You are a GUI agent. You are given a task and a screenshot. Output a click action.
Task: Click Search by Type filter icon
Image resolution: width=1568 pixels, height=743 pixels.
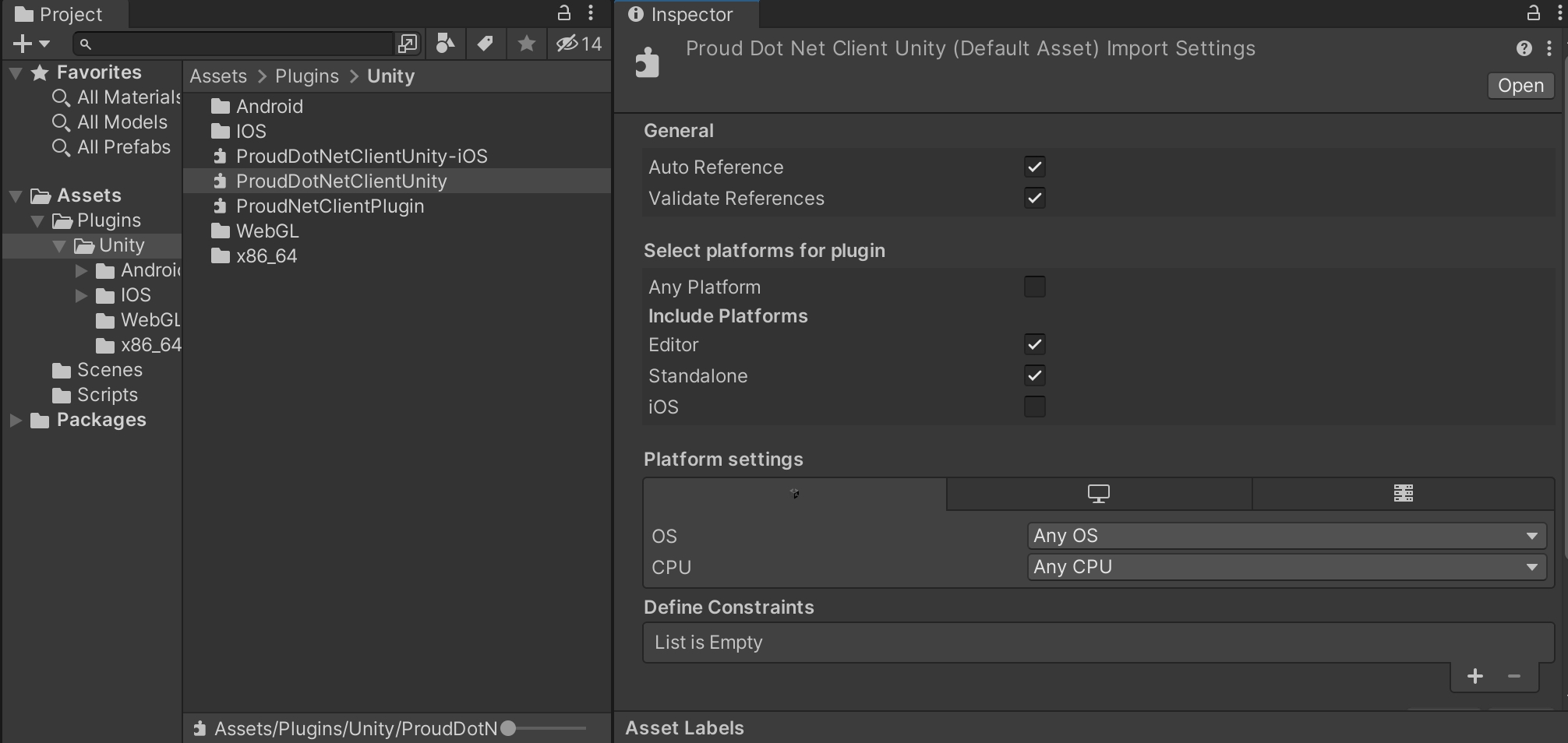pyautogui.click(x=445, y=44)
